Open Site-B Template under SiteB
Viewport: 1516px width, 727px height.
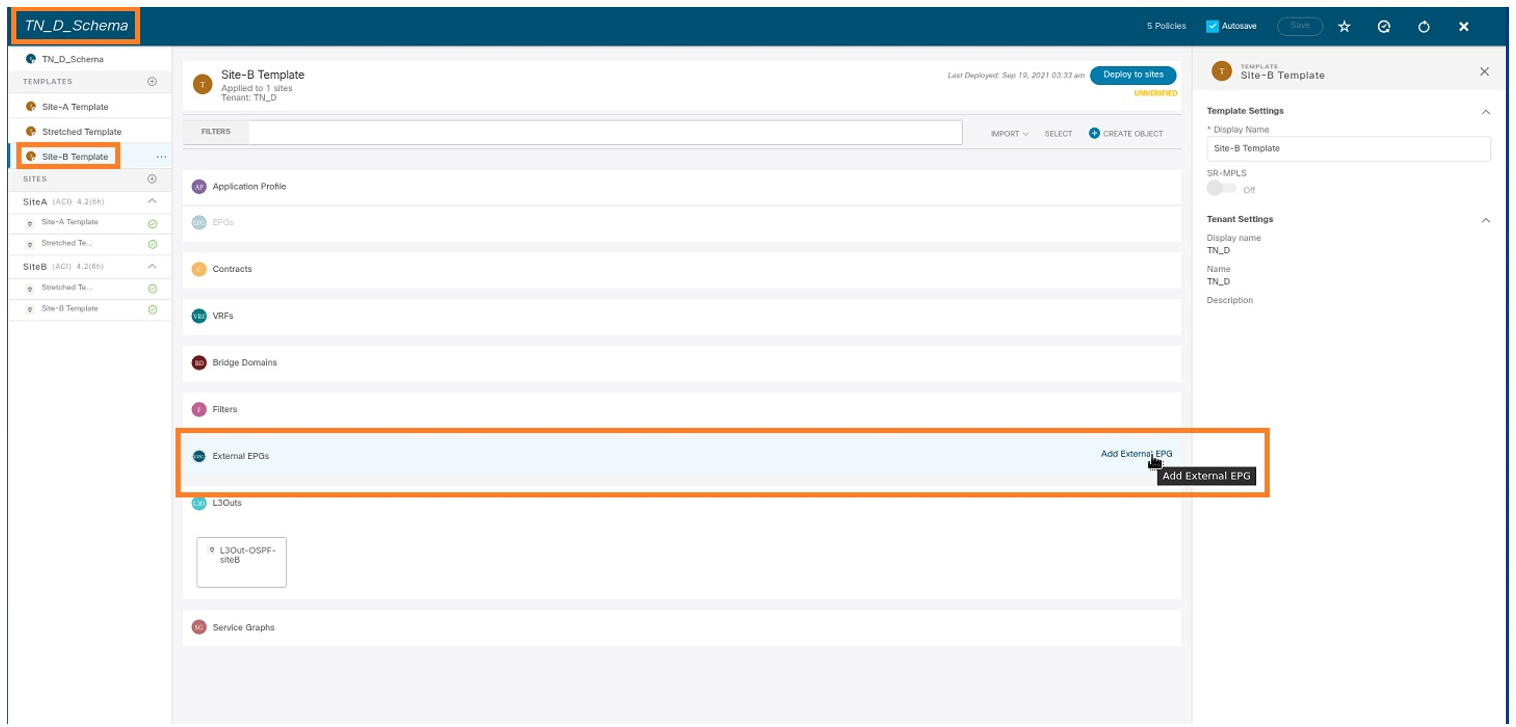pyautogui.click(x=70, y=309)
